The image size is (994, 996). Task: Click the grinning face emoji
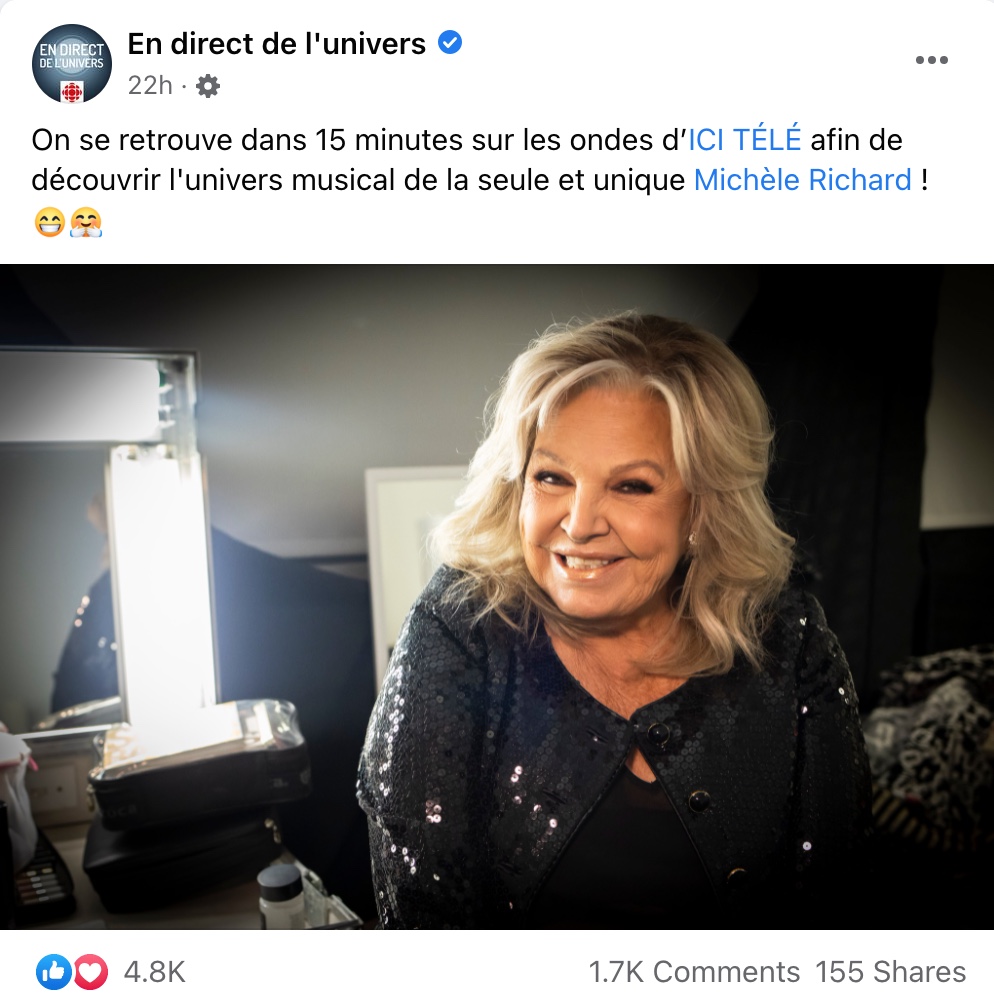[50, 222]
